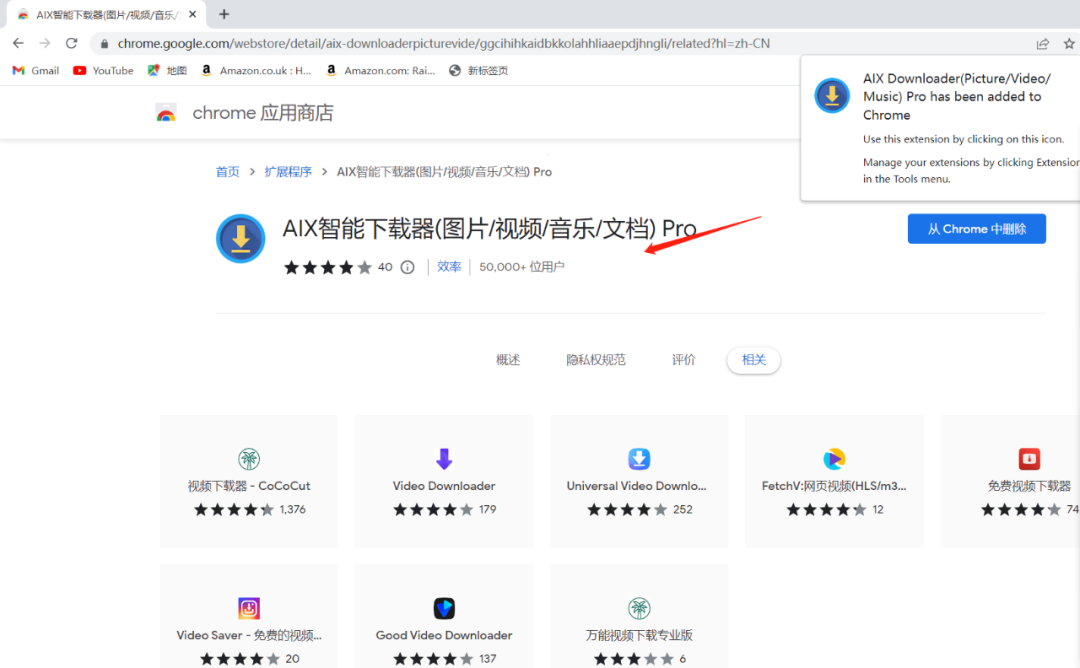
Task: Click the 视频下载器 - CoCoCut palm tree icon
Action: tap(248, 458)
